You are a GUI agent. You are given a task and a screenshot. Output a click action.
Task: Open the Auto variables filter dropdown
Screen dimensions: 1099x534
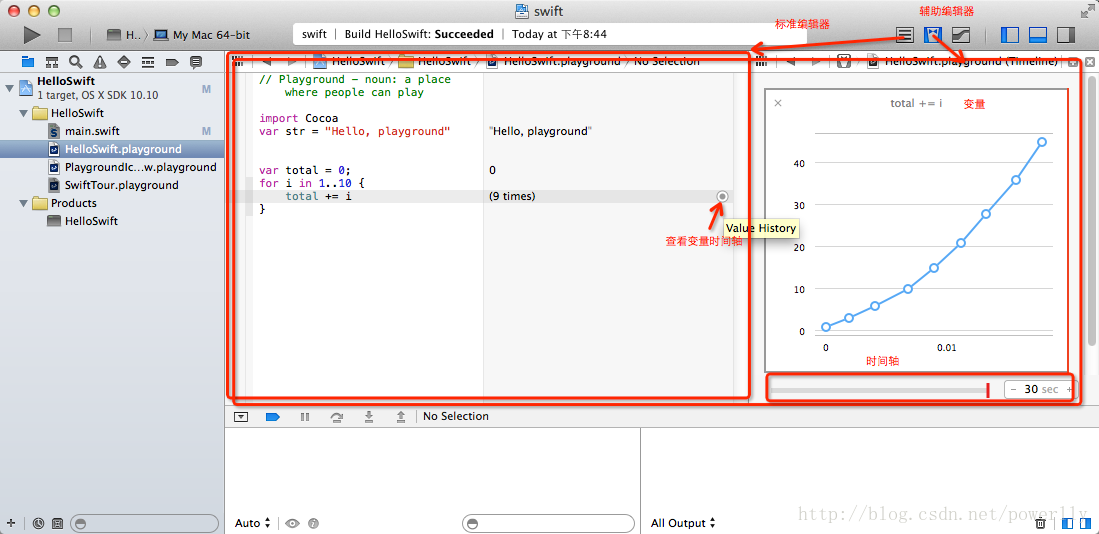coord(253,523)
